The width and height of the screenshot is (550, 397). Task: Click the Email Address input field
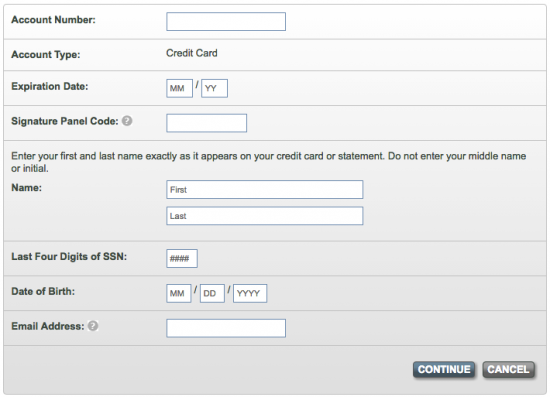click(x=226, y=328)
